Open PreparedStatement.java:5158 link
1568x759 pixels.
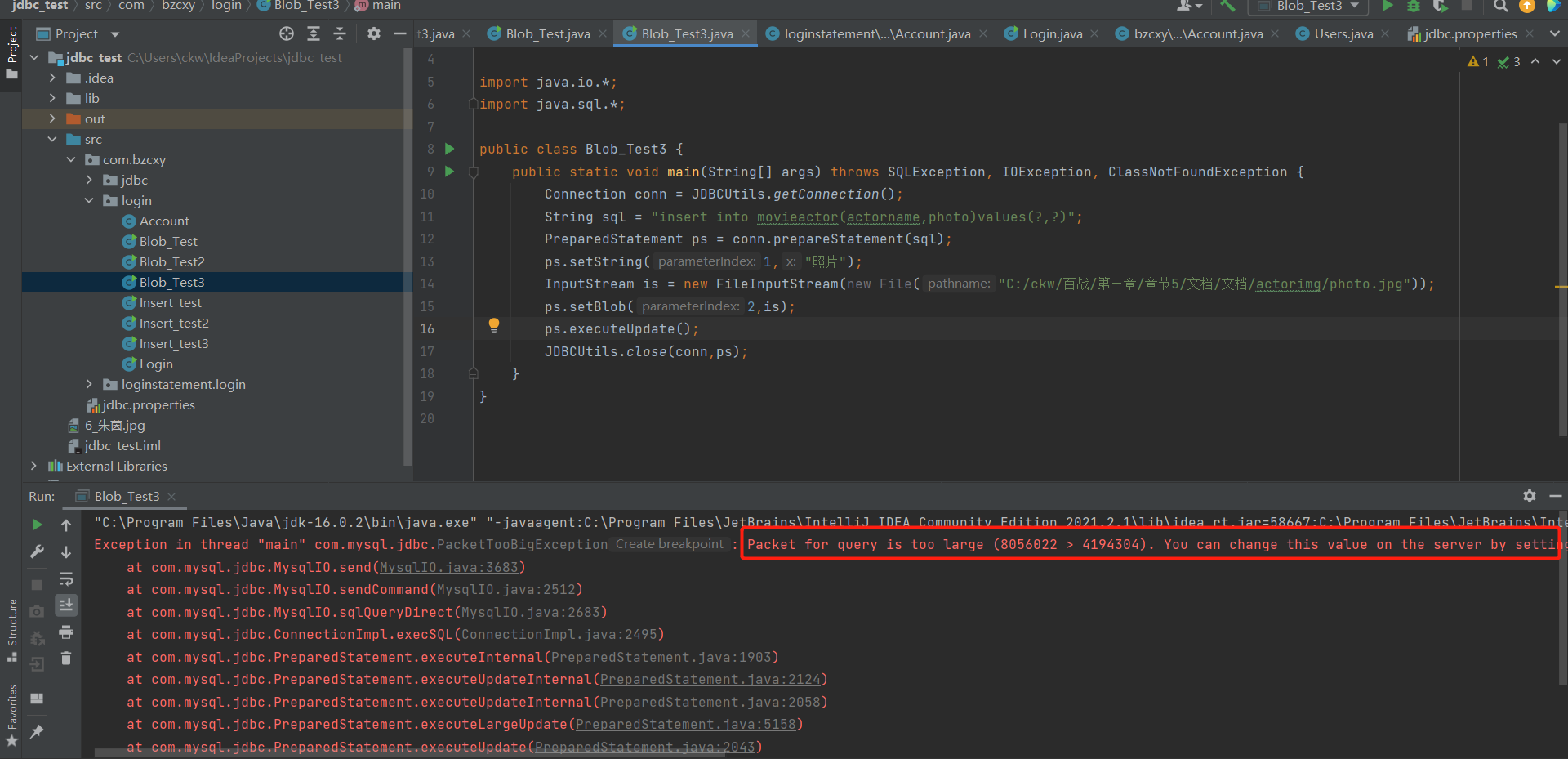686,724
